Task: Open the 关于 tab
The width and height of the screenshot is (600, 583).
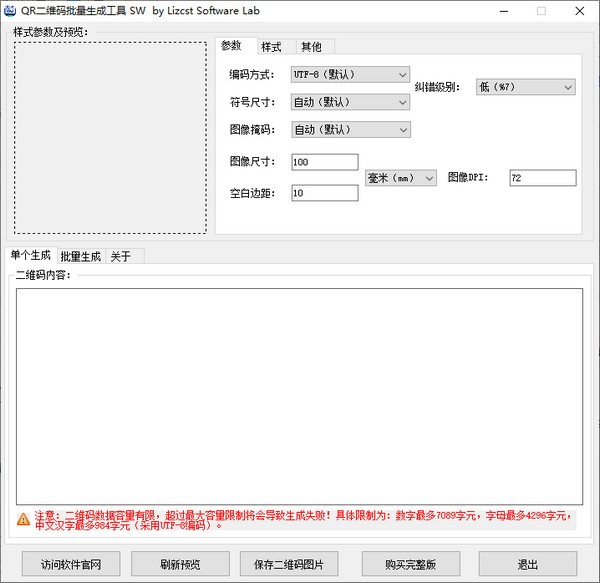Action: (121, 256)
